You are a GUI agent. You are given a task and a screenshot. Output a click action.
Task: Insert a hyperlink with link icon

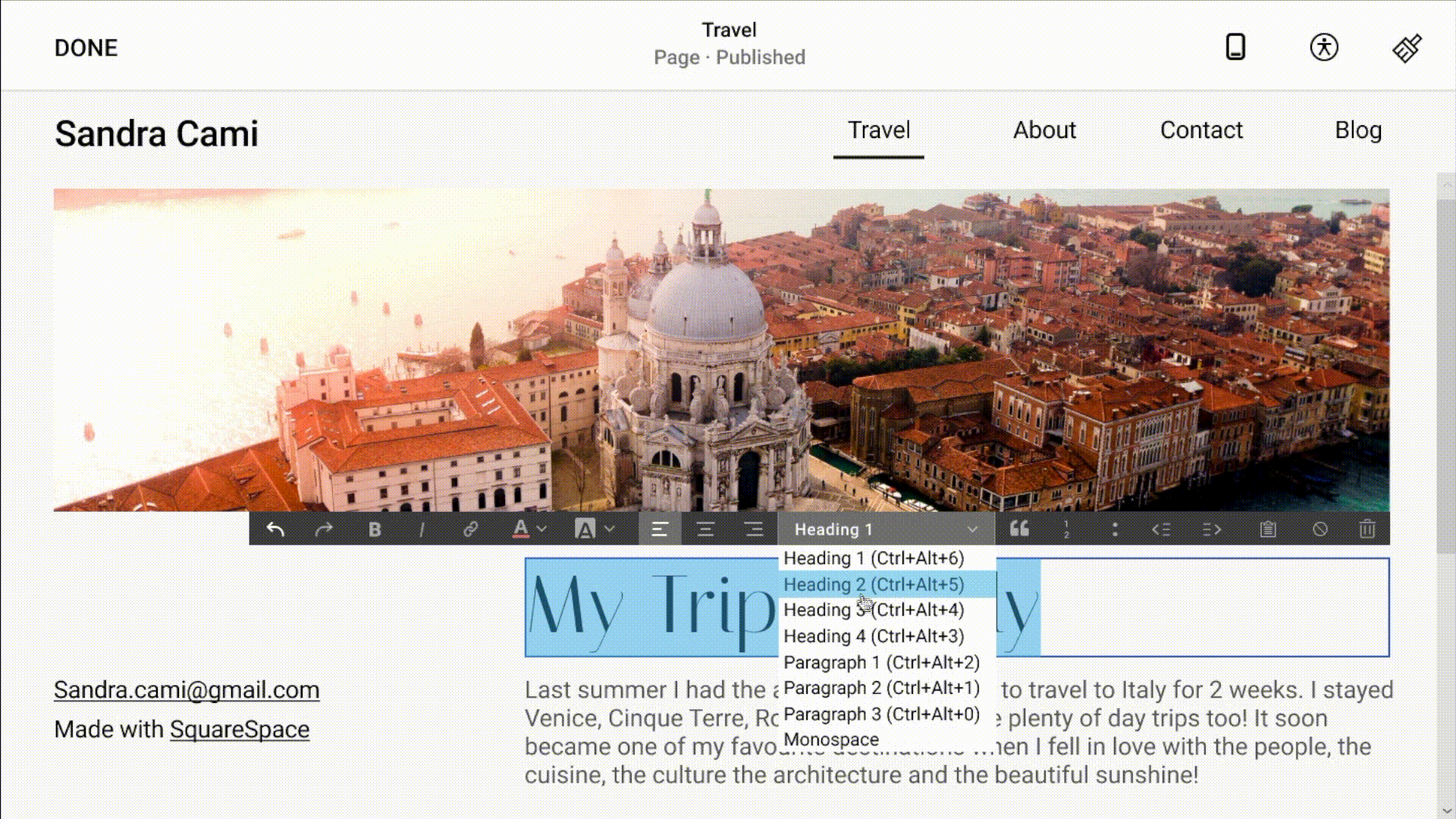[470, 529]
